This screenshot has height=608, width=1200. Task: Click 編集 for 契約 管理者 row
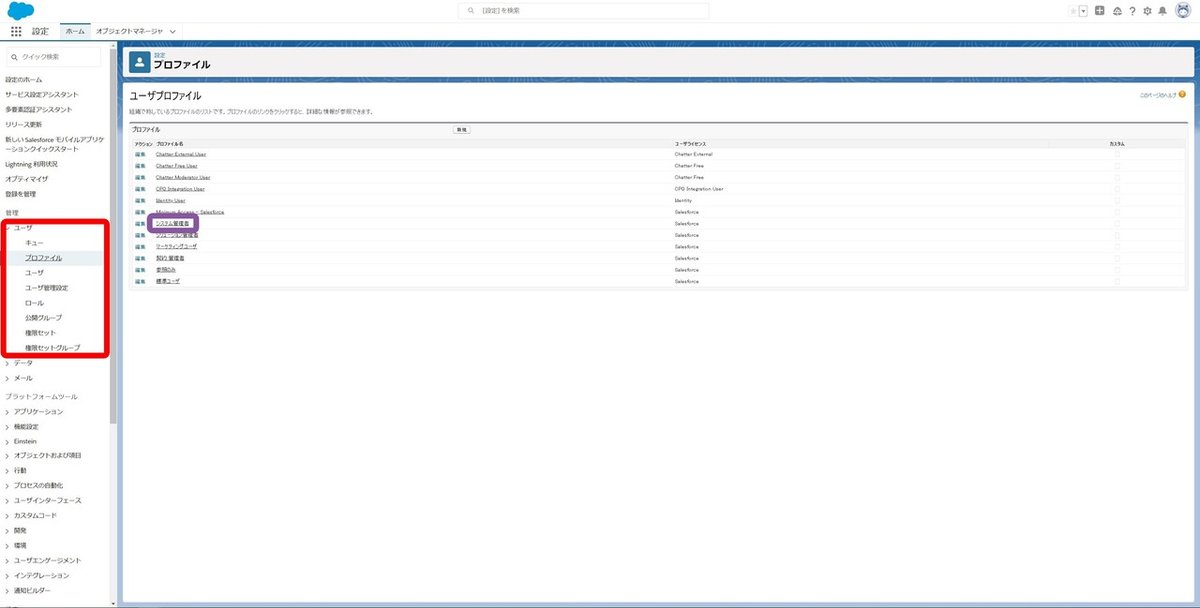pyautogui.click(x=140, y=258)
